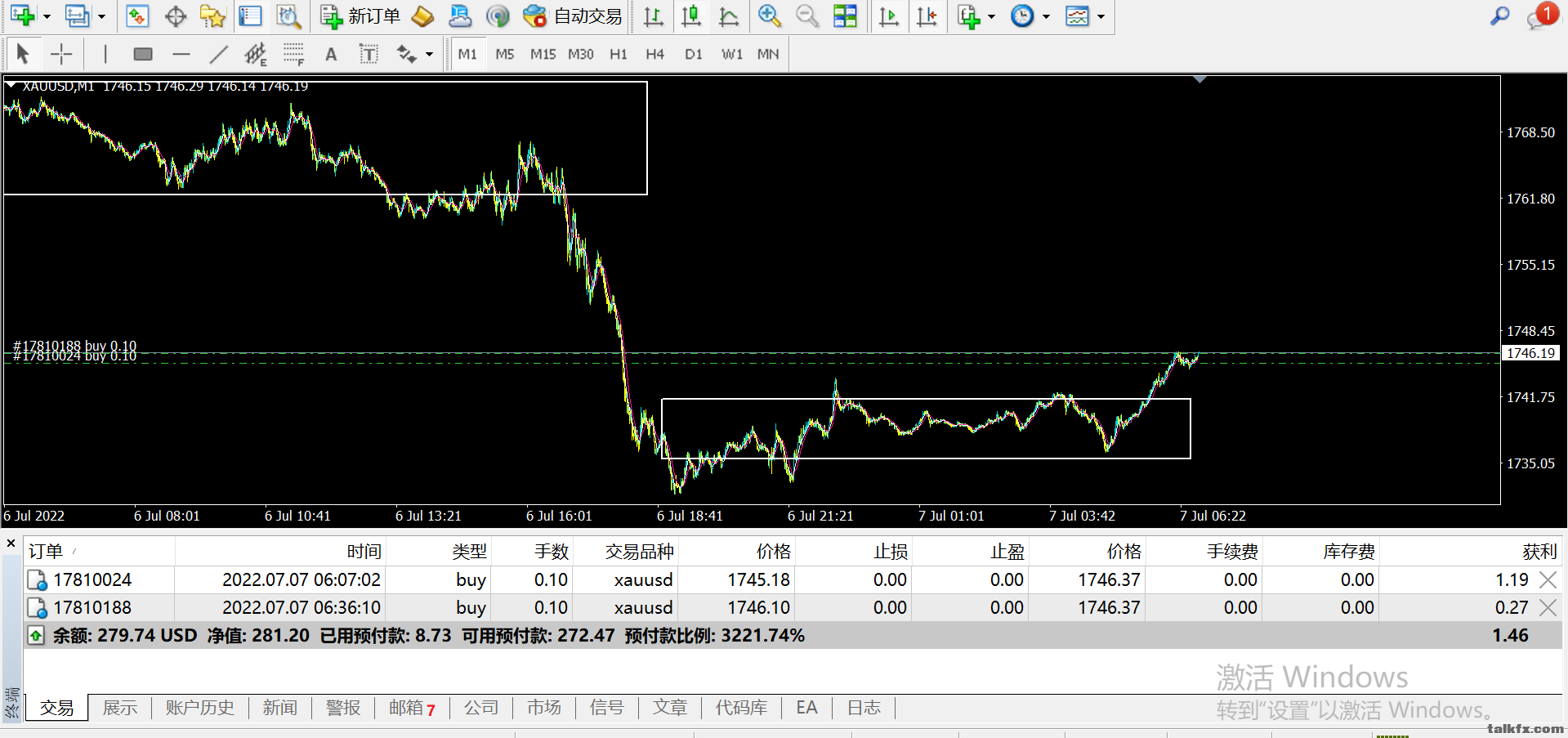Close order 17810188 with X

click(1548, 608)
